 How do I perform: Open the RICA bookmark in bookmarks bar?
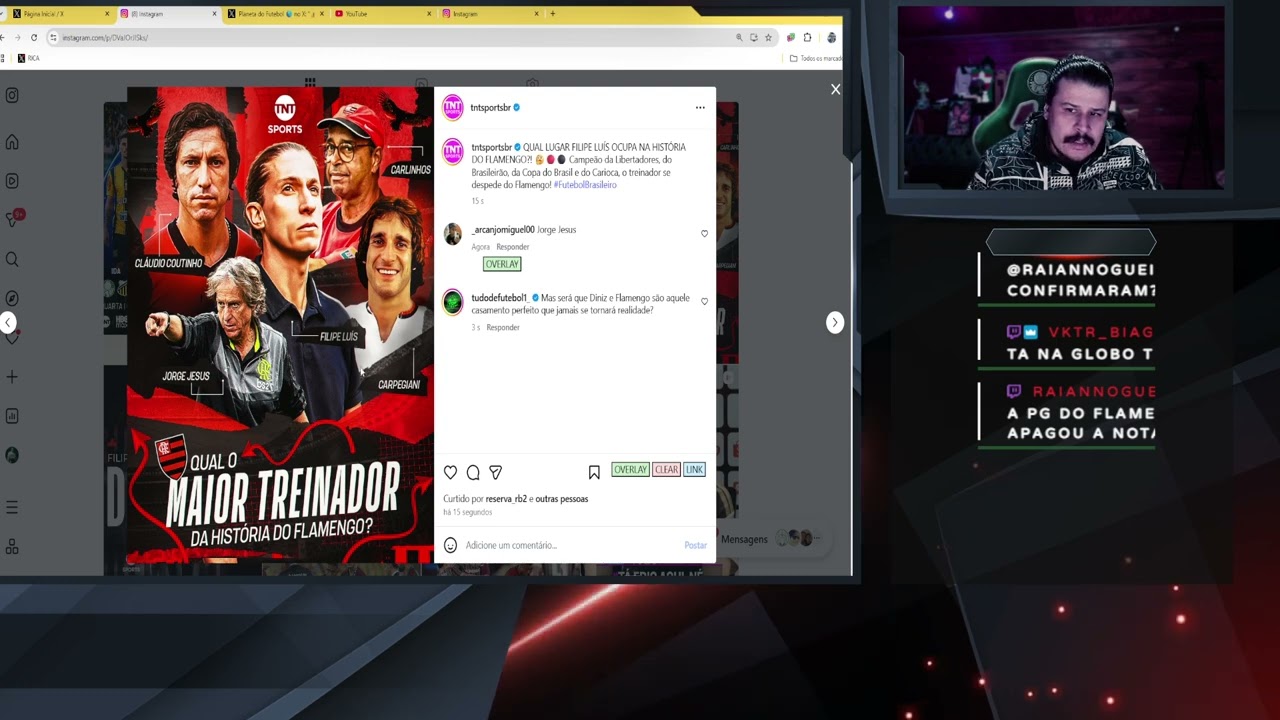[28, 58]
